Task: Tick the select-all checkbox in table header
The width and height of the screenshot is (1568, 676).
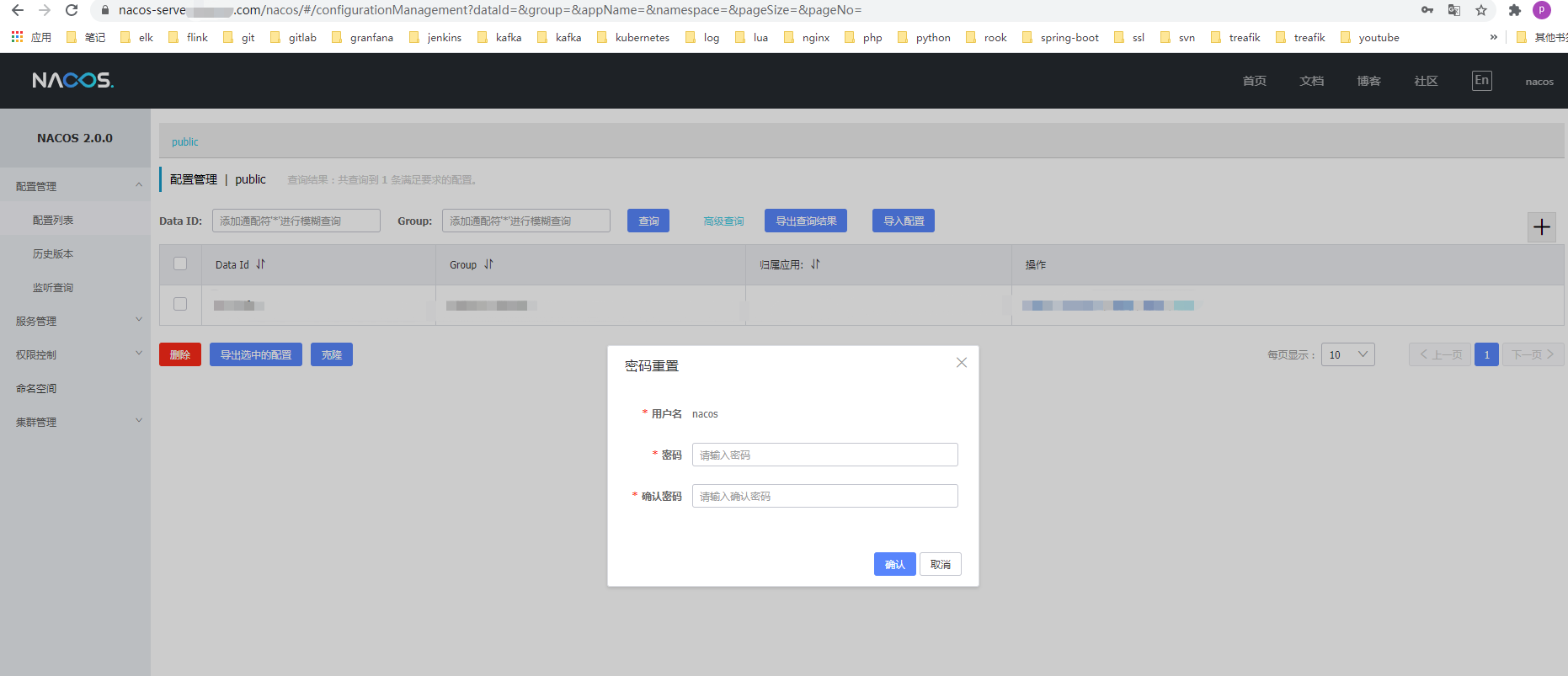Action: [180, 263]
